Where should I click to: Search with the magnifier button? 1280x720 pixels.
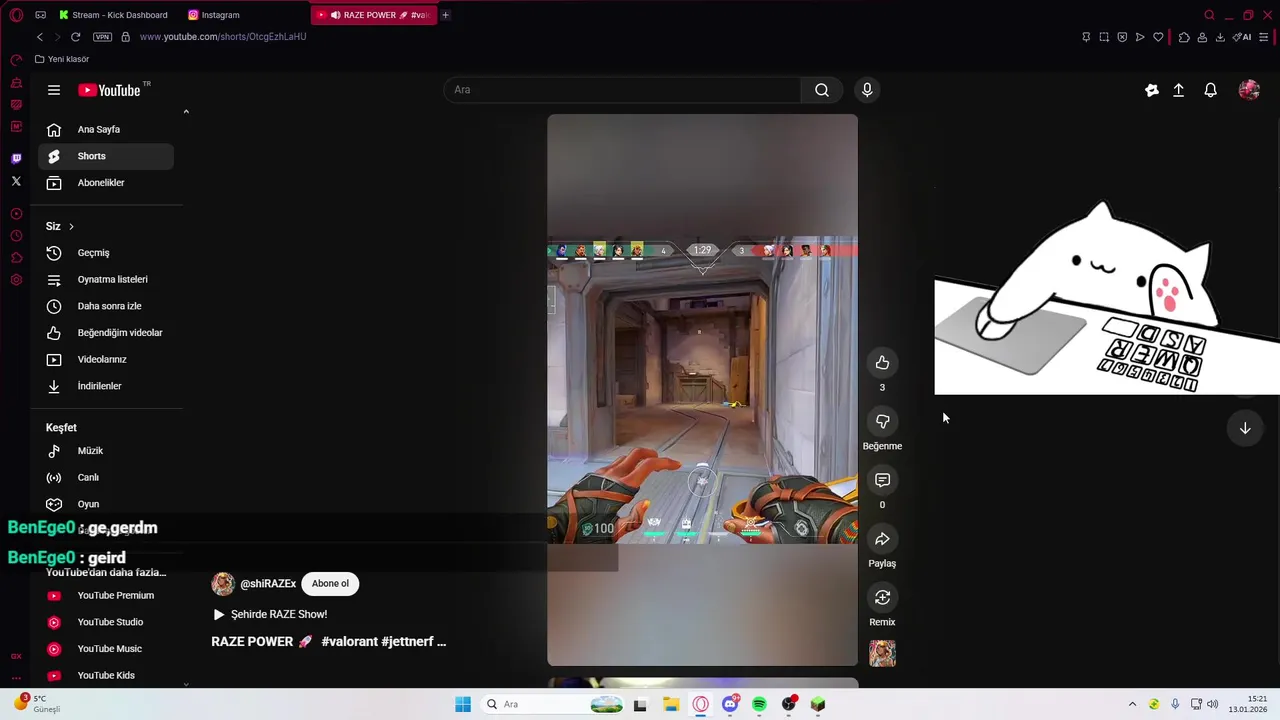[x=822, y=90]
